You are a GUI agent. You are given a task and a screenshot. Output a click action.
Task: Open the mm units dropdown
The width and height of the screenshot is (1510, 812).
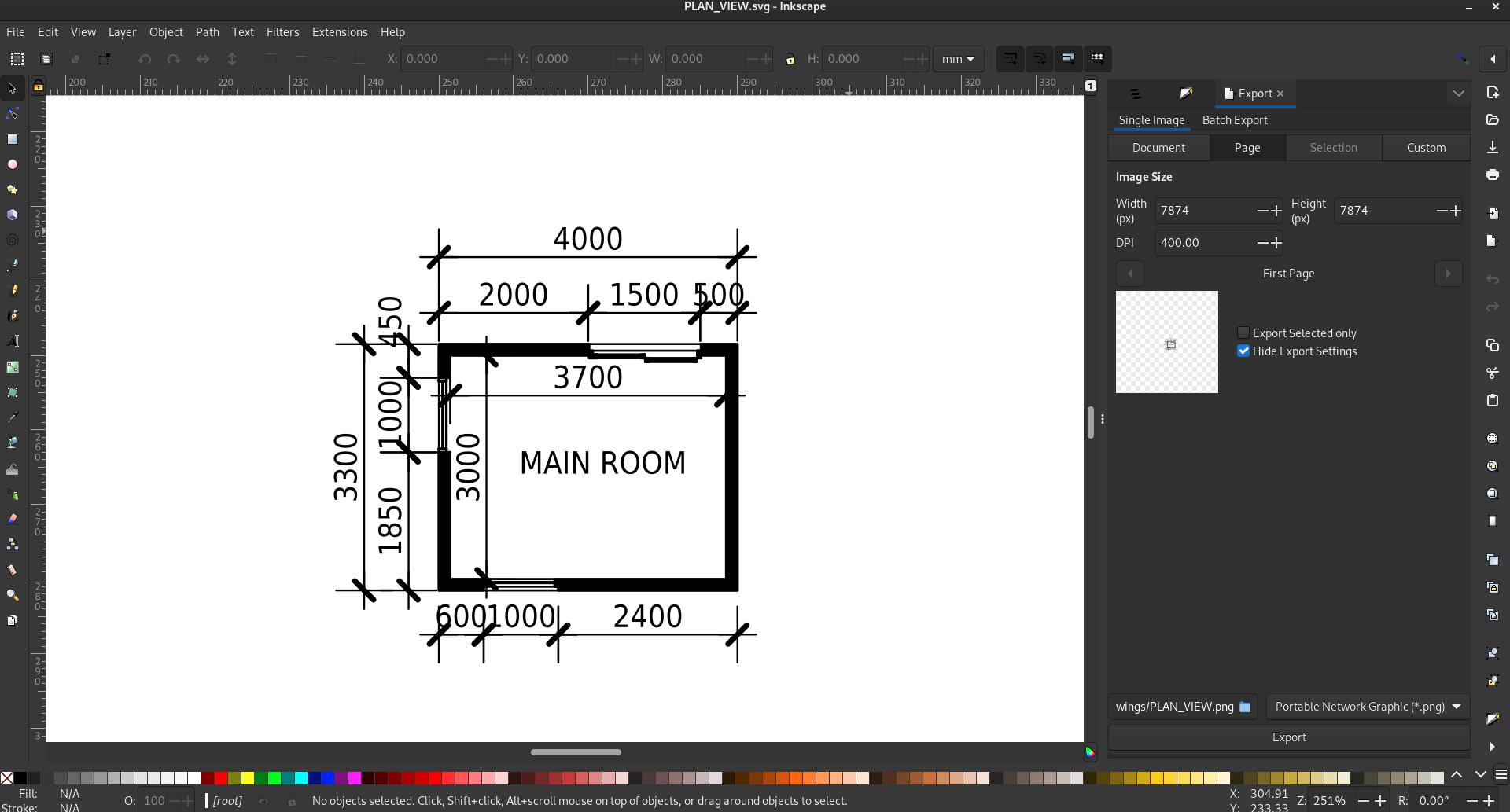958,59
